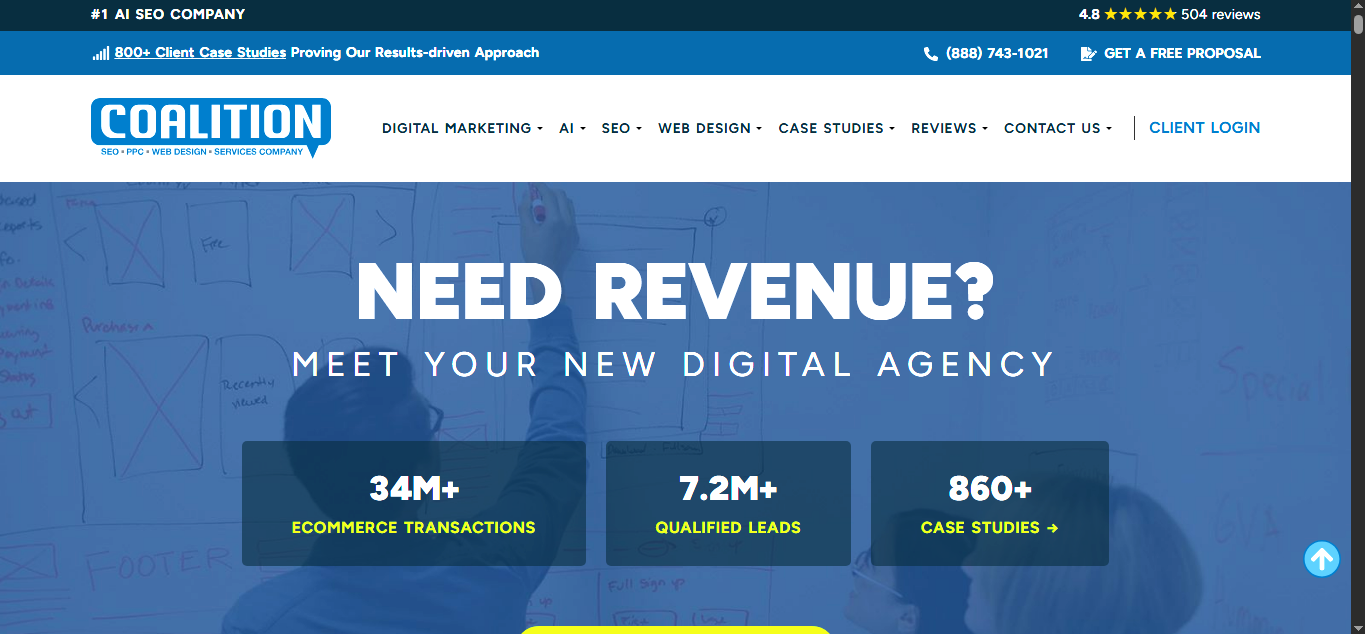Click the page vertical scrollbar thumb
Screen dimensions: 1365x634
coord(1357,23)
